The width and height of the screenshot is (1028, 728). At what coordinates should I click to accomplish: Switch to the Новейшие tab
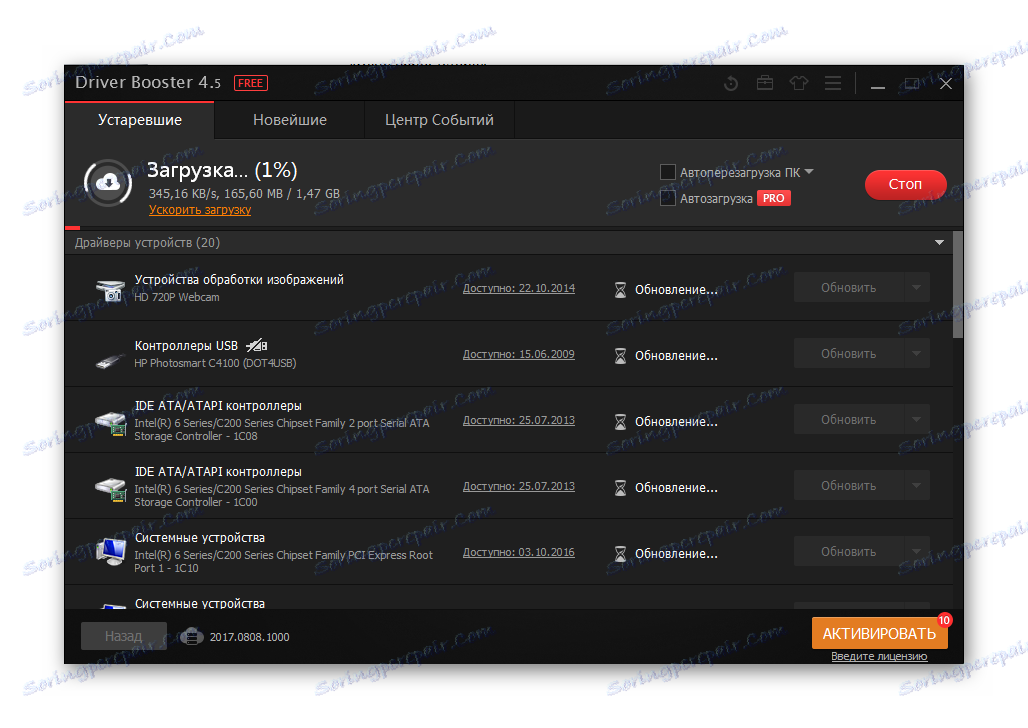point(290,120)
